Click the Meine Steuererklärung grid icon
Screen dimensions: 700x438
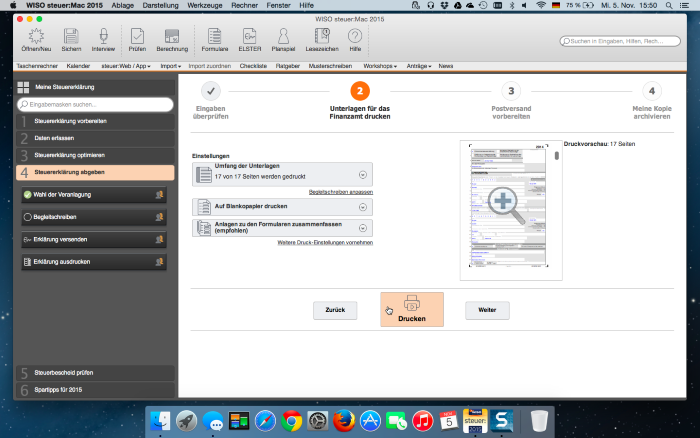[23, 87]
